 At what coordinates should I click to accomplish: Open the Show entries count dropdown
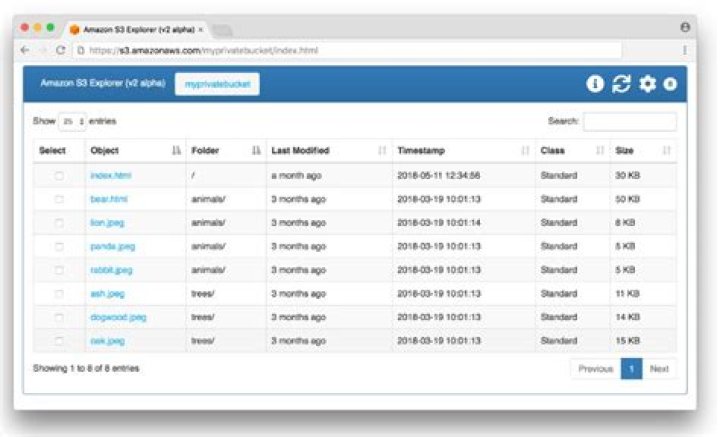coord(72,121)
